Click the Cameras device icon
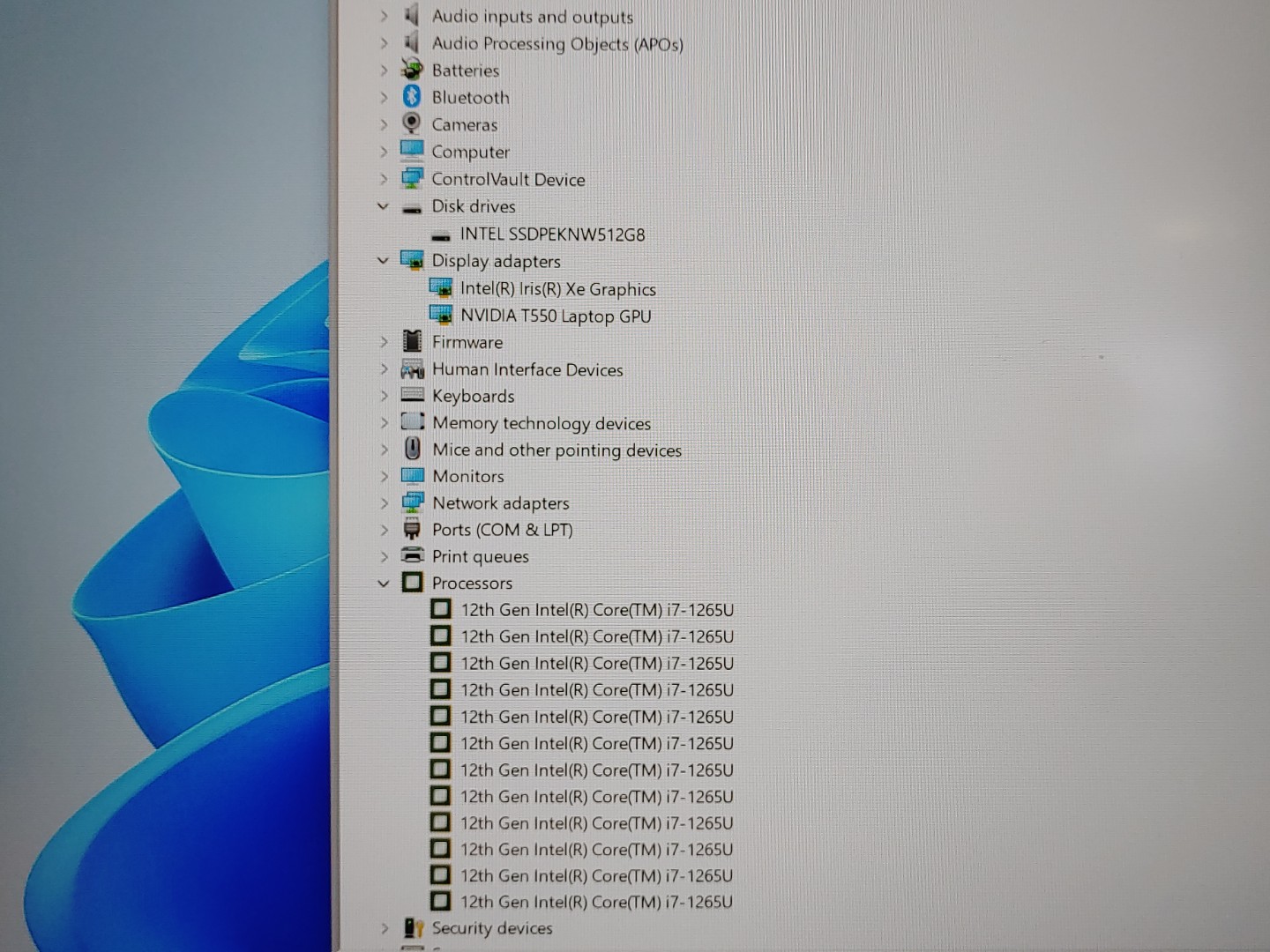 click(412, 124)
